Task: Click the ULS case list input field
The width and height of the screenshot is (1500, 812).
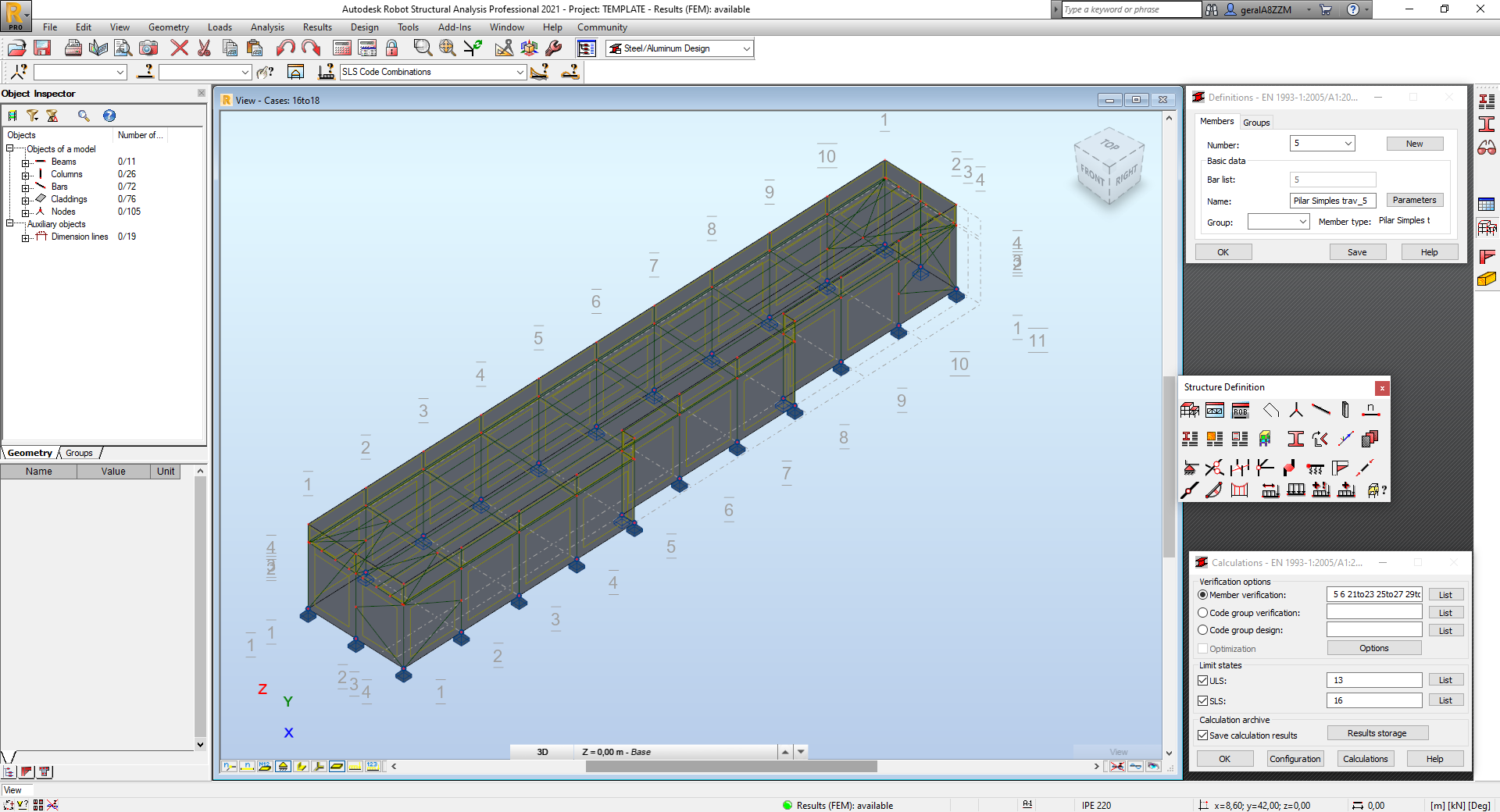Action: (x=1373, y=680)
